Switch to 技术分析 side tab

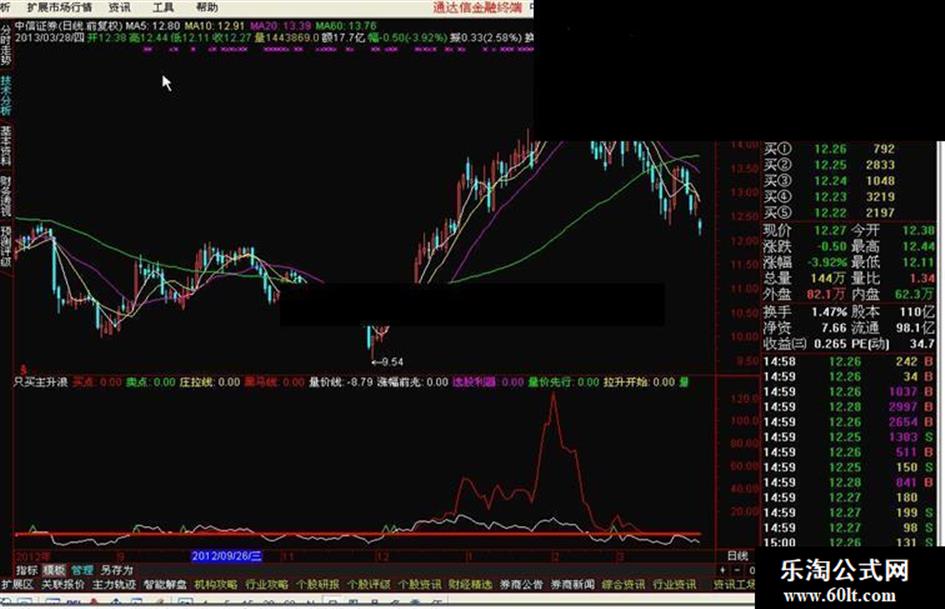(5, 95)
